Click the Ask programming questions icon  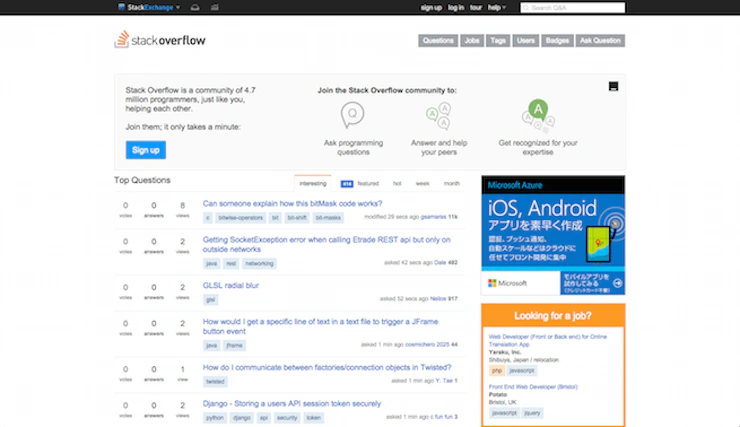pyautogui.click(x=352, y=116)
